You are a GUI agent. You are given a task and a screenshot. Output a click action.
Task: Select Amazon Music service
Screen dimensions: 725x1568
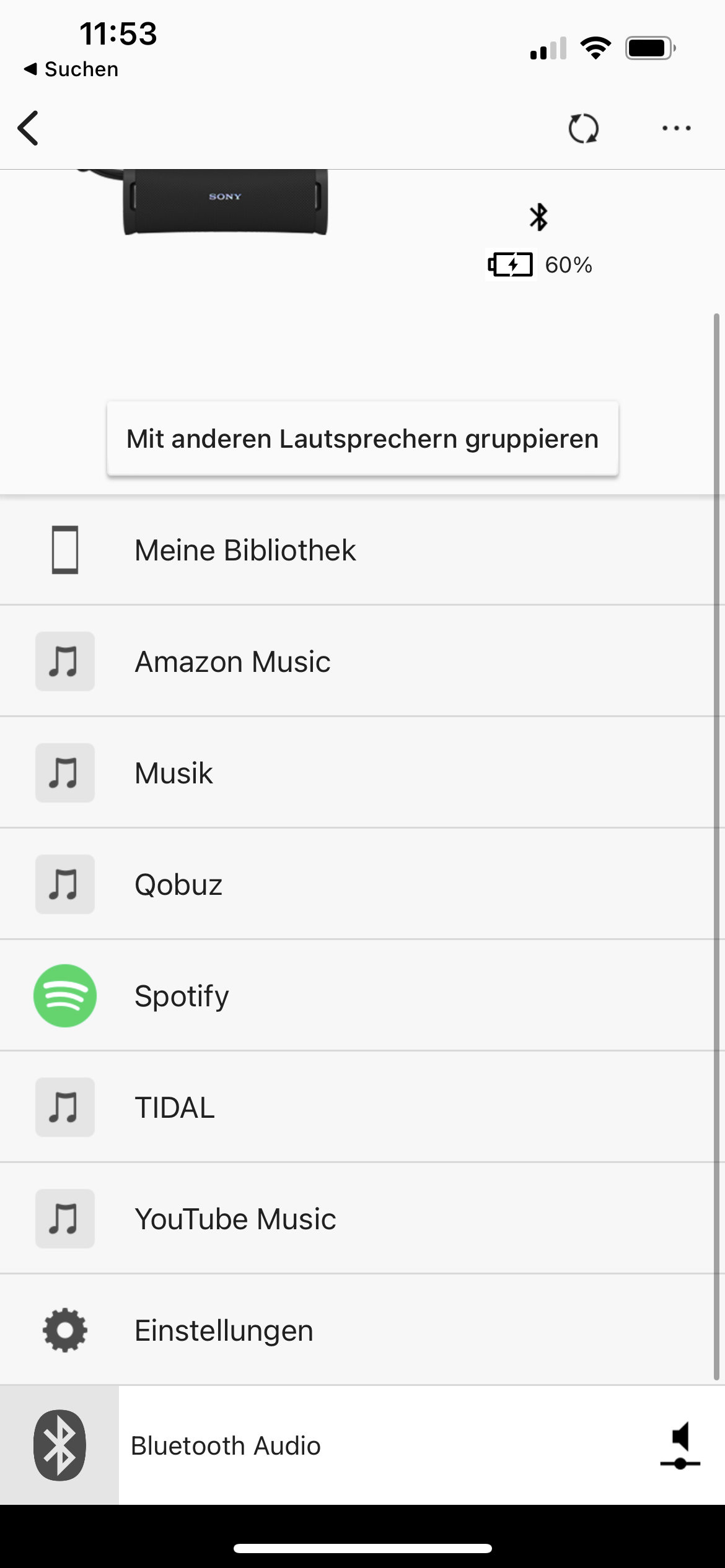232,661
